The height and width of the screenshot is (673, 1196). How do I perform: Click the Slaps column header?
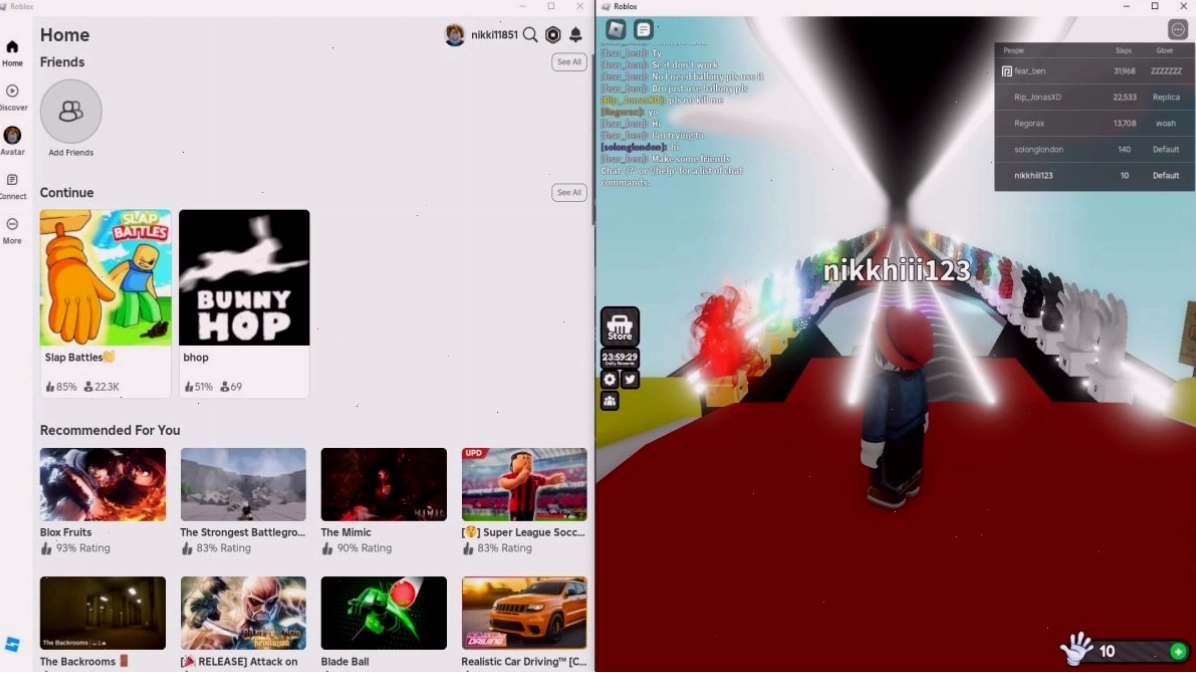[x=1123, y=50]
